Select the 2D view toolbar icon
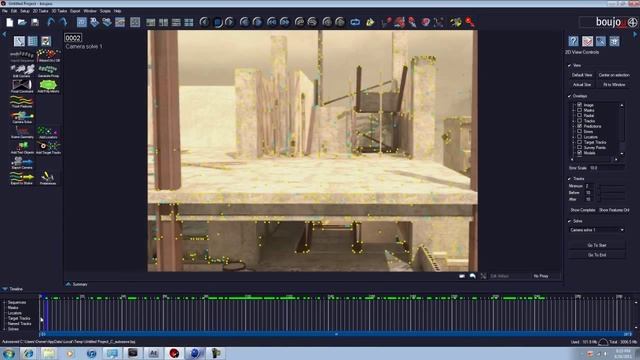 [x=82, y=22]
